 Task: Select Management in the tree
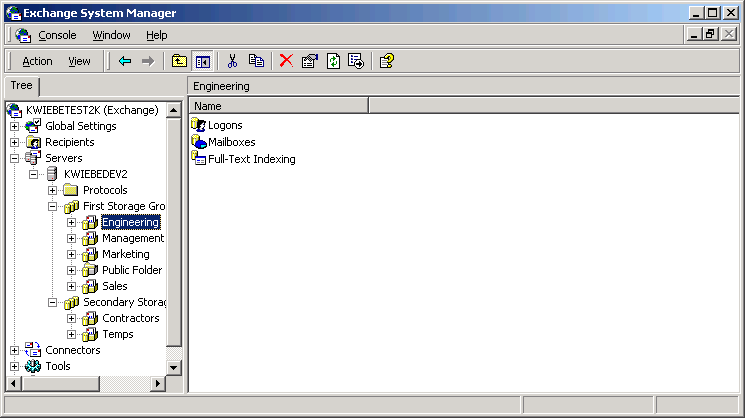point(133,238)
